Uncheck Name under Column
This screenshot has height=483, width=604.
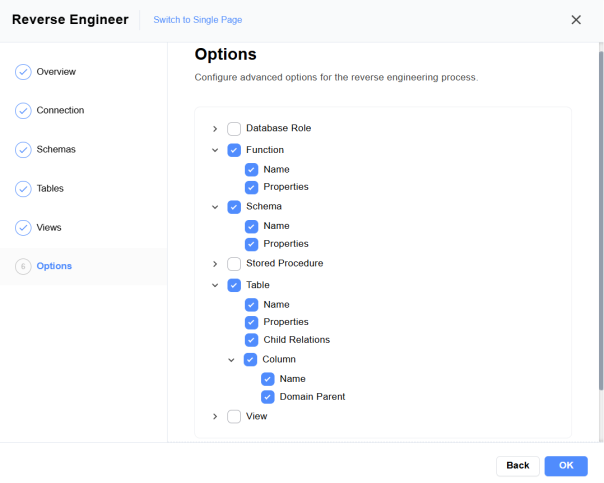[267, 379]
